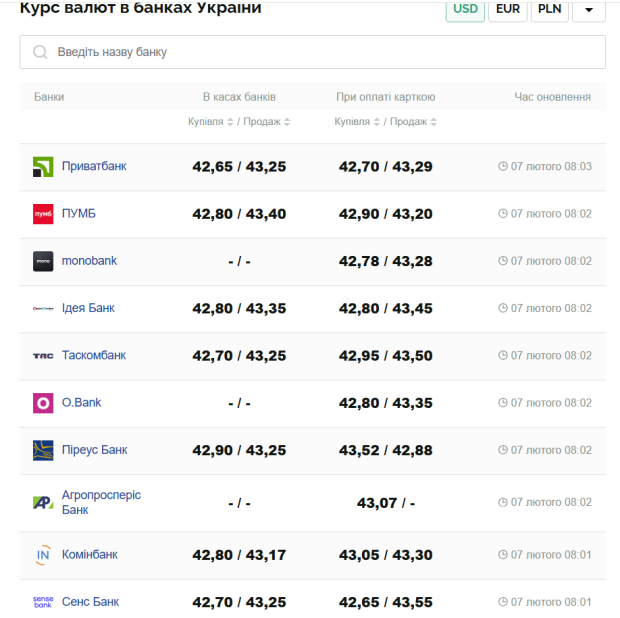
Task: Click the monobank black logo icon
Action: point(43,261)
